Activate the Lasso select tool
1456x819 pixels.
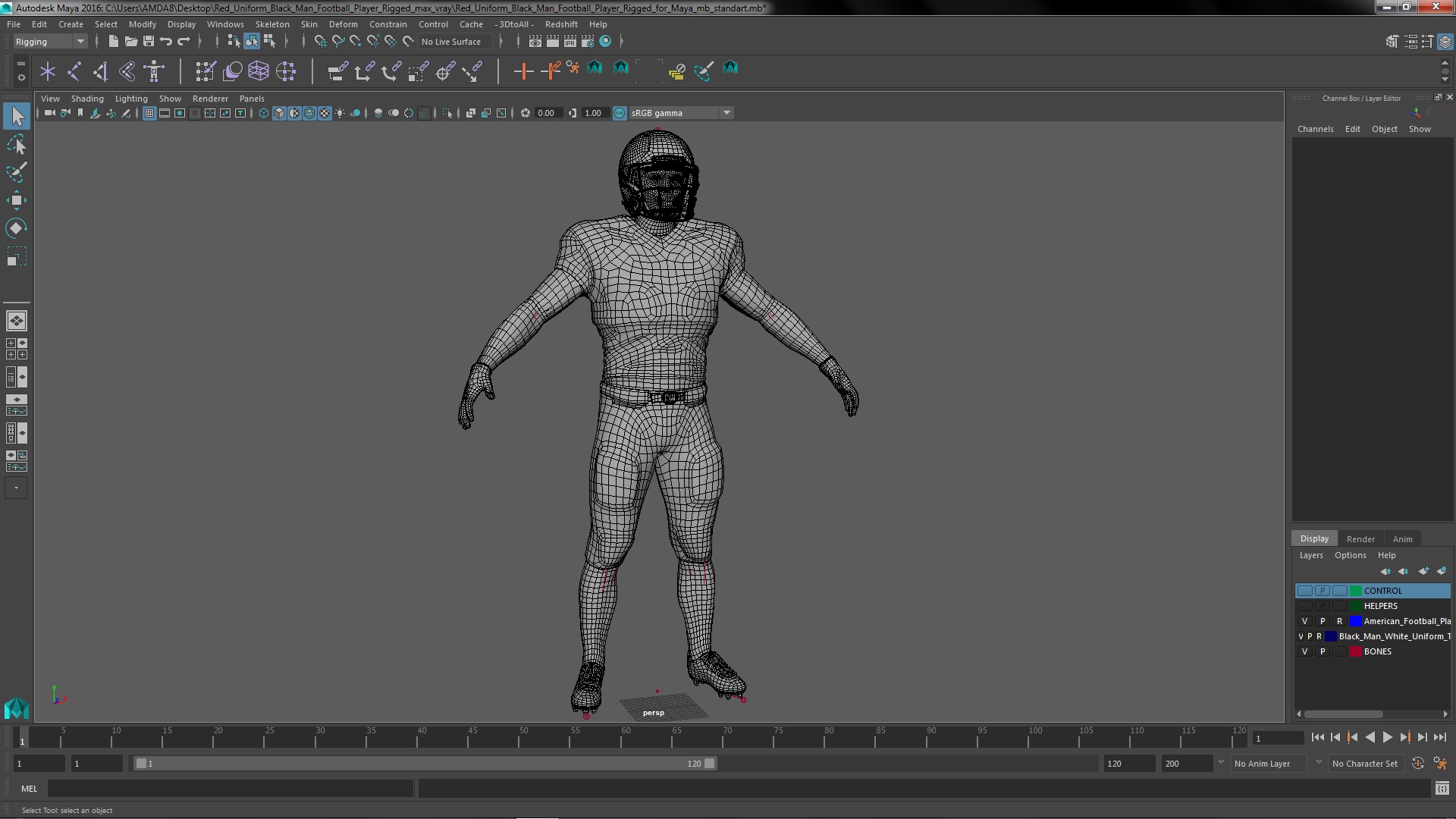(x=17, y=144)
